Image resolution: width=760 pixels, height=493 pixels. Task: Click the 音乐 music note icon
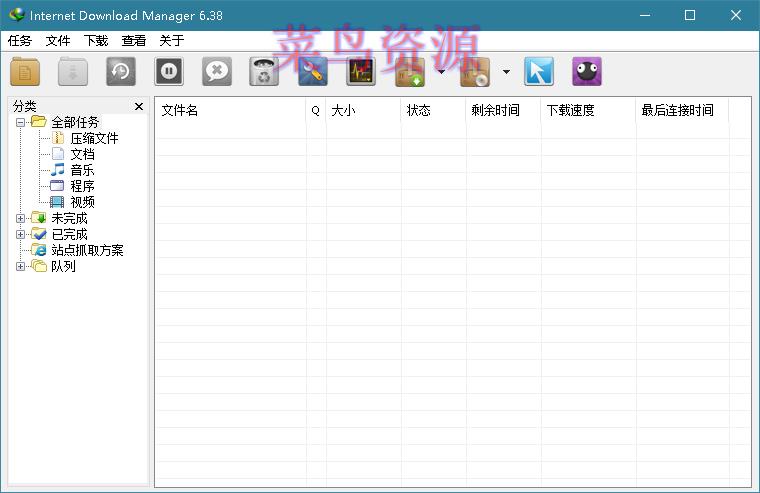(x=58, y=170)
